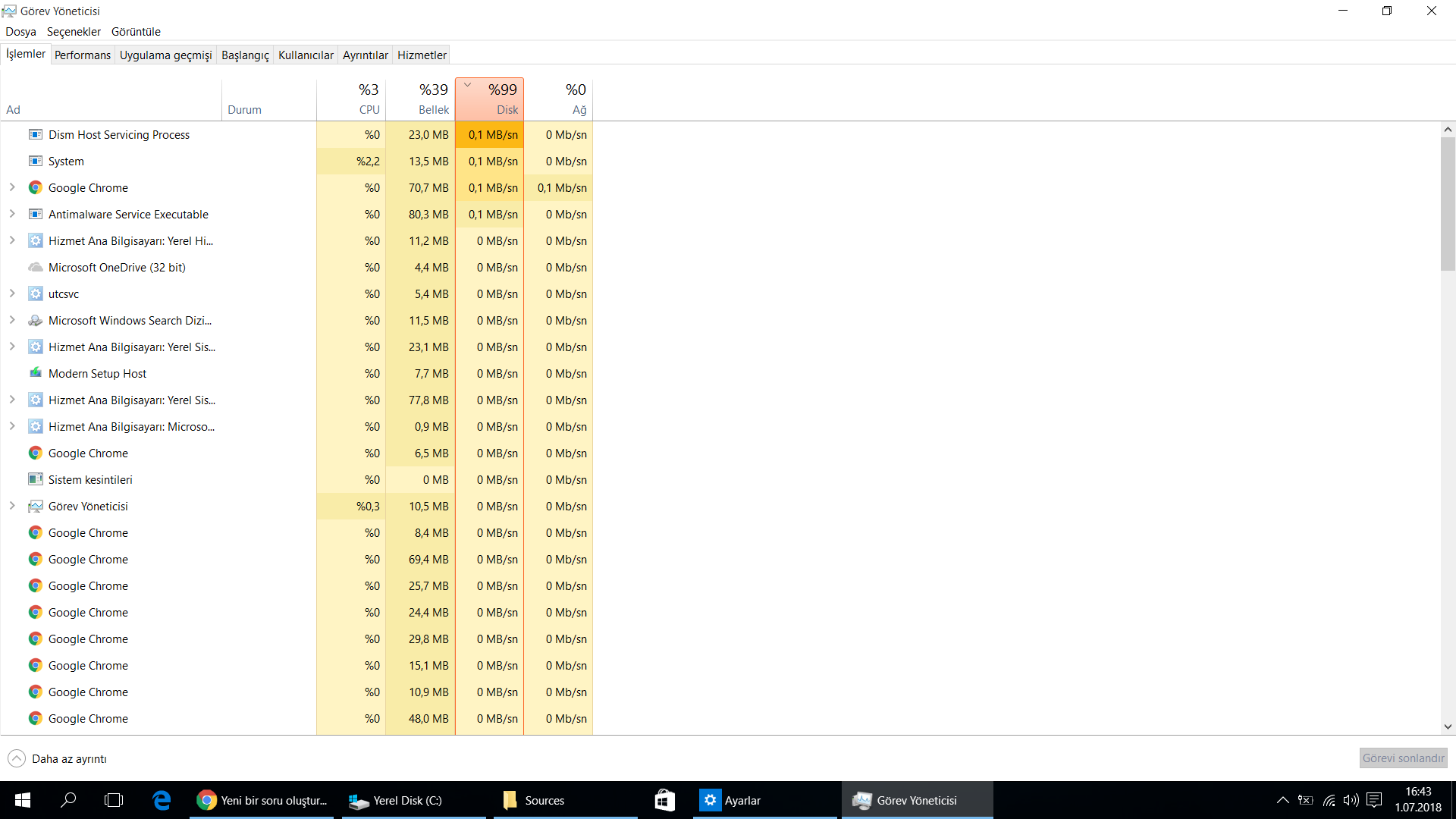Click the utcsvc gear icon
Image resolution: width=1456 pixels, height=819 pixels.
pyautogui.click(x=35, y=294)
